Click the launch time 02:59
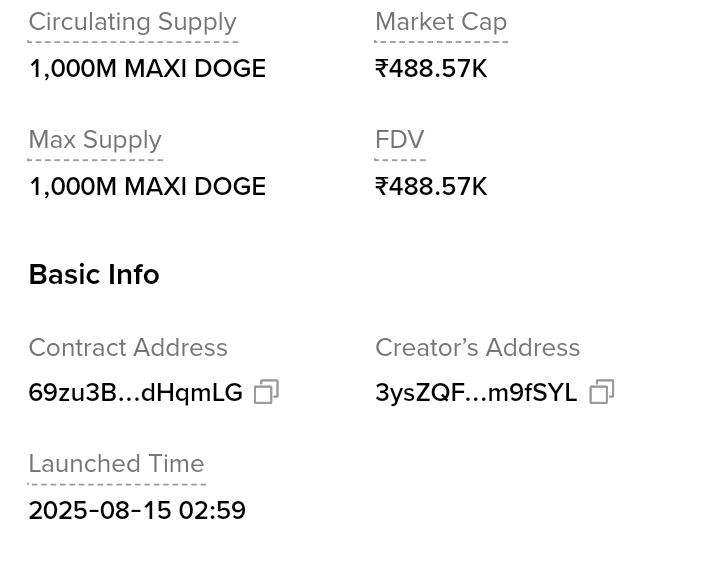 (x=212, y=511)
